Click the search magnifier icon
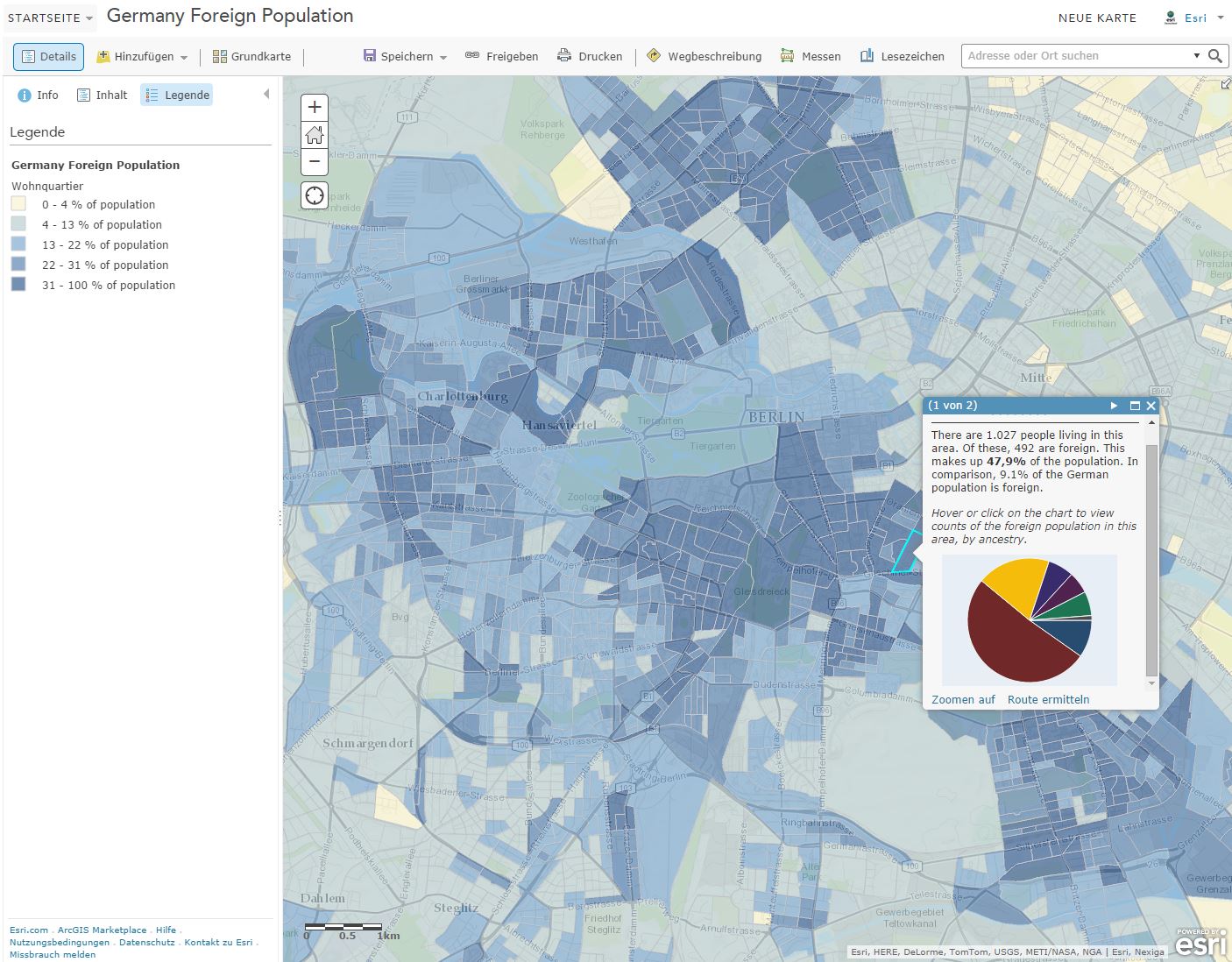This screenshot has width=1232, height=962. coord(1214,56)
